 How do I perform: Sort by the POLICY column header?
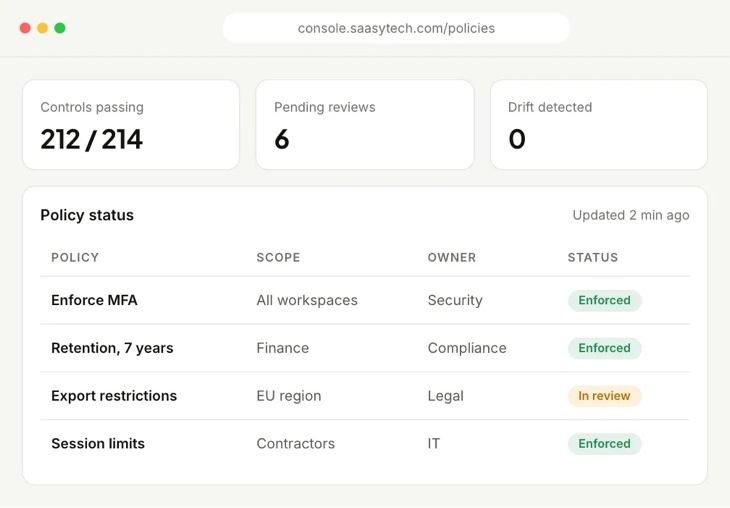pos(75,257)
